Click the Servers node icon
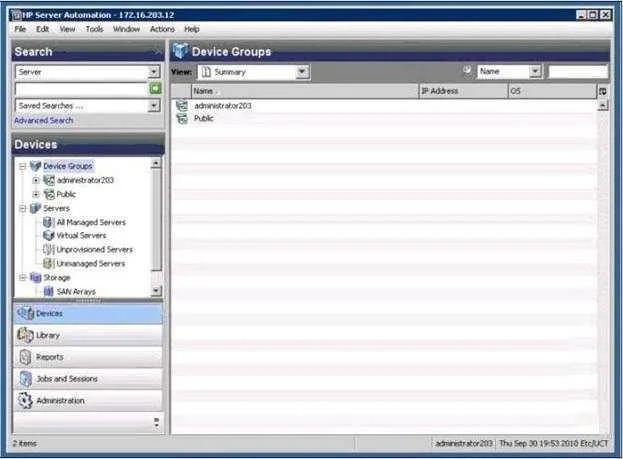The width and height of the screenshot is (623, 459). [35, 208]
